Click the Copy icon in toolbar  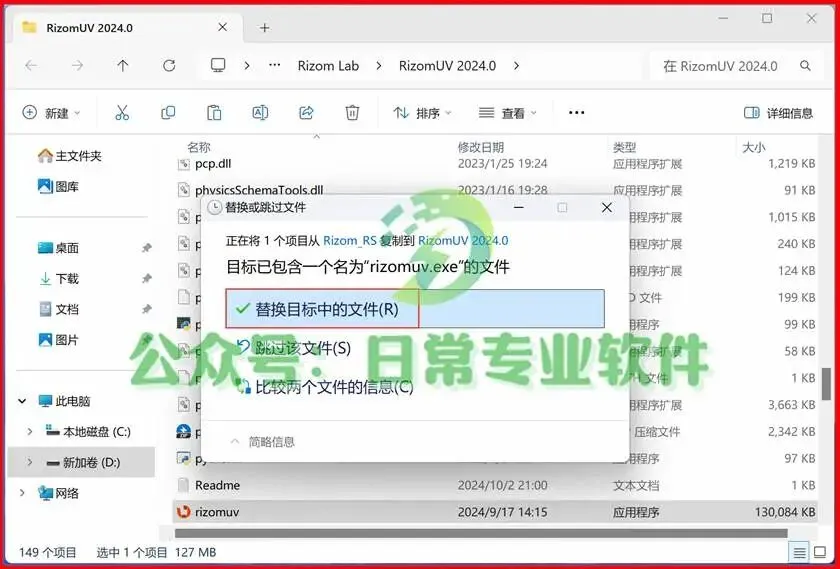pyautogui.click(x=168, y=113)
